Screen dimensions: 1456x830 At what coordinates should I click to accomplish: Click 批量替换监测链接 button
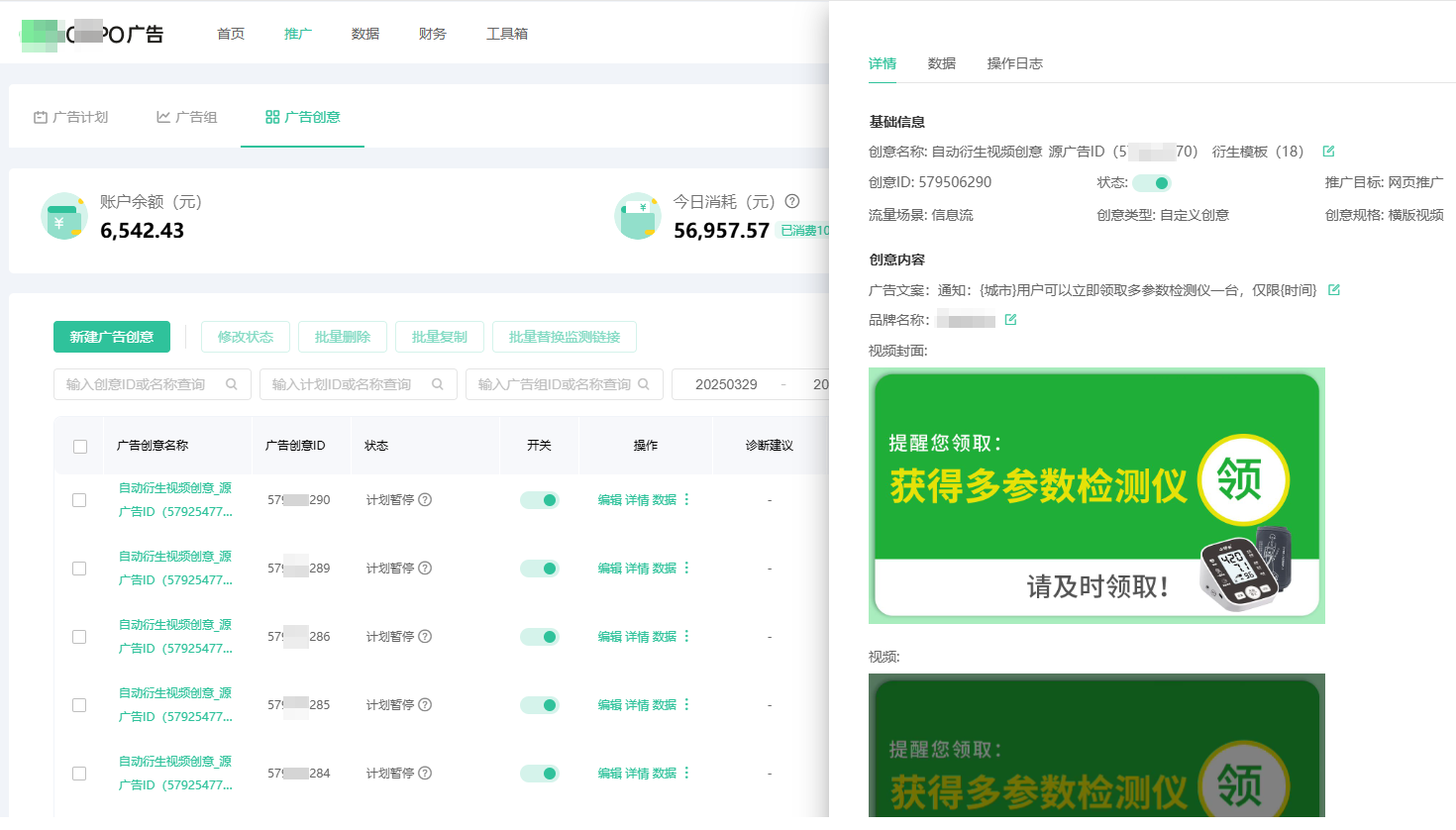pyautogui.click(x=565, y=337)
